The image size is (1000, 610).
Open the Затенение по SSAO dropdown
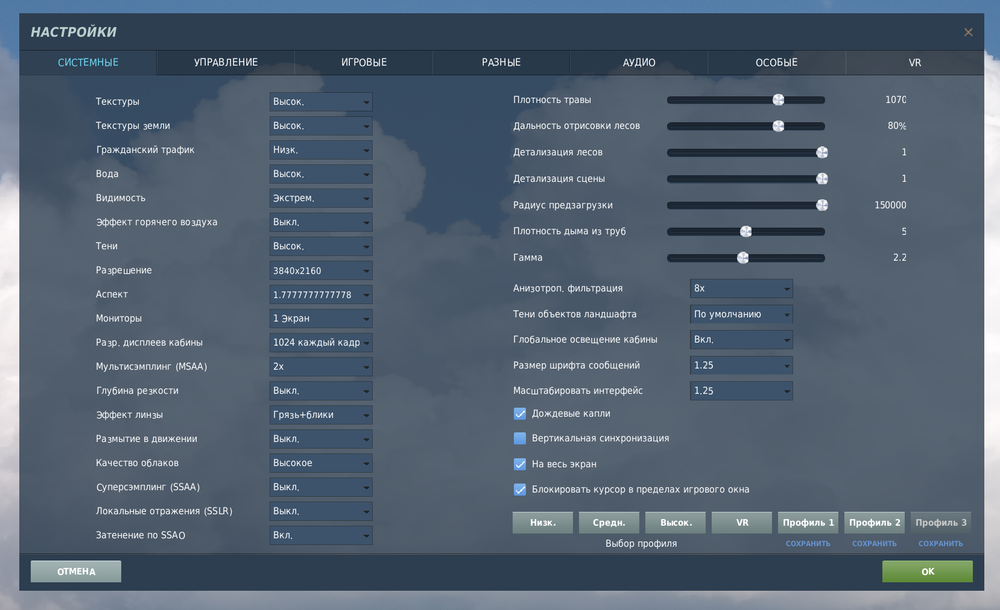coord(321,535)
